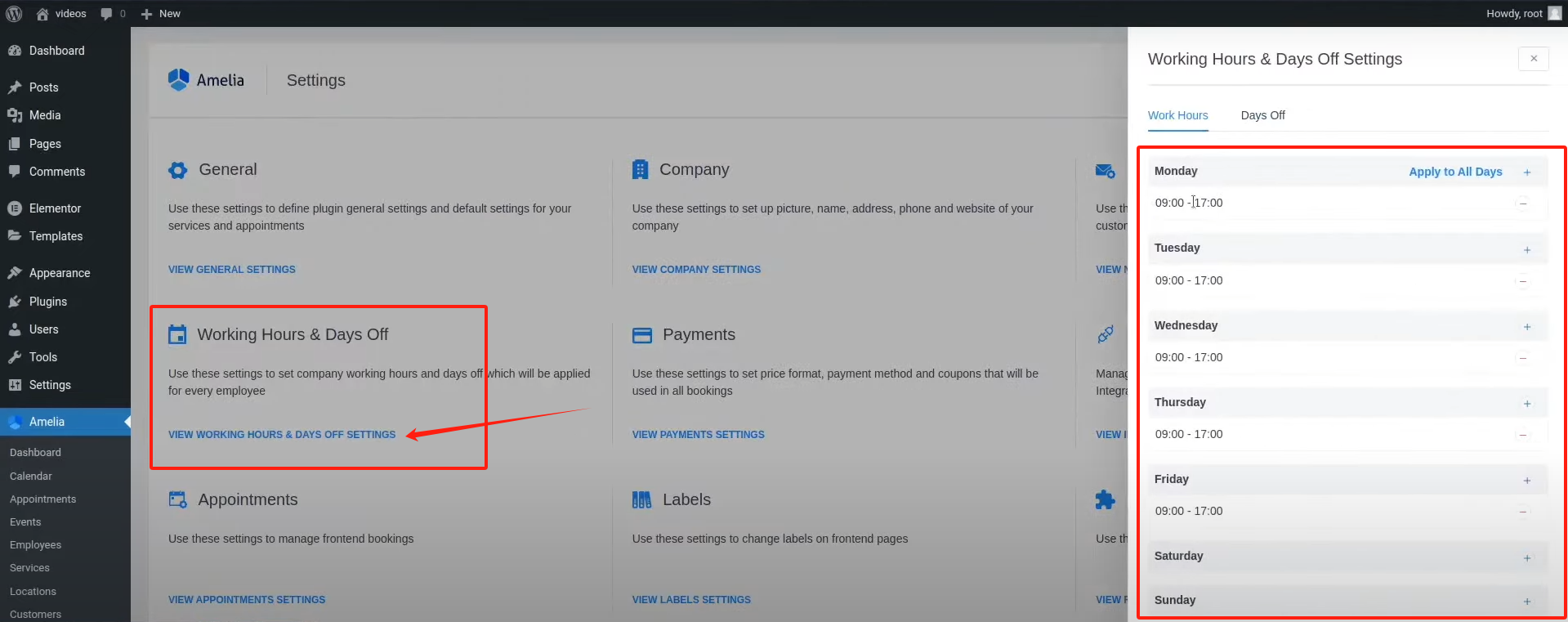Open View General Settings link
Image resolution: width=1568 pixels, height=622 pixels.
(232, 270)
